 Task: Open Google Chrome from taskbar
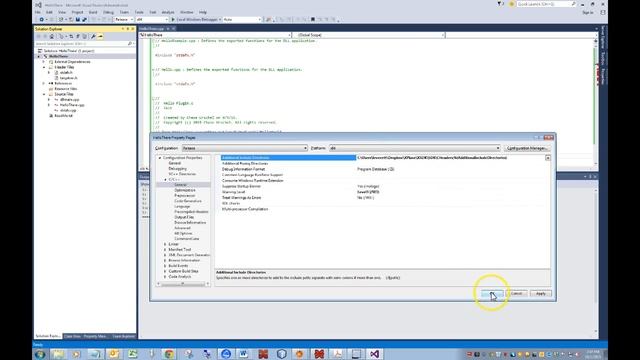pyautogui.click(x=169, y=354)
